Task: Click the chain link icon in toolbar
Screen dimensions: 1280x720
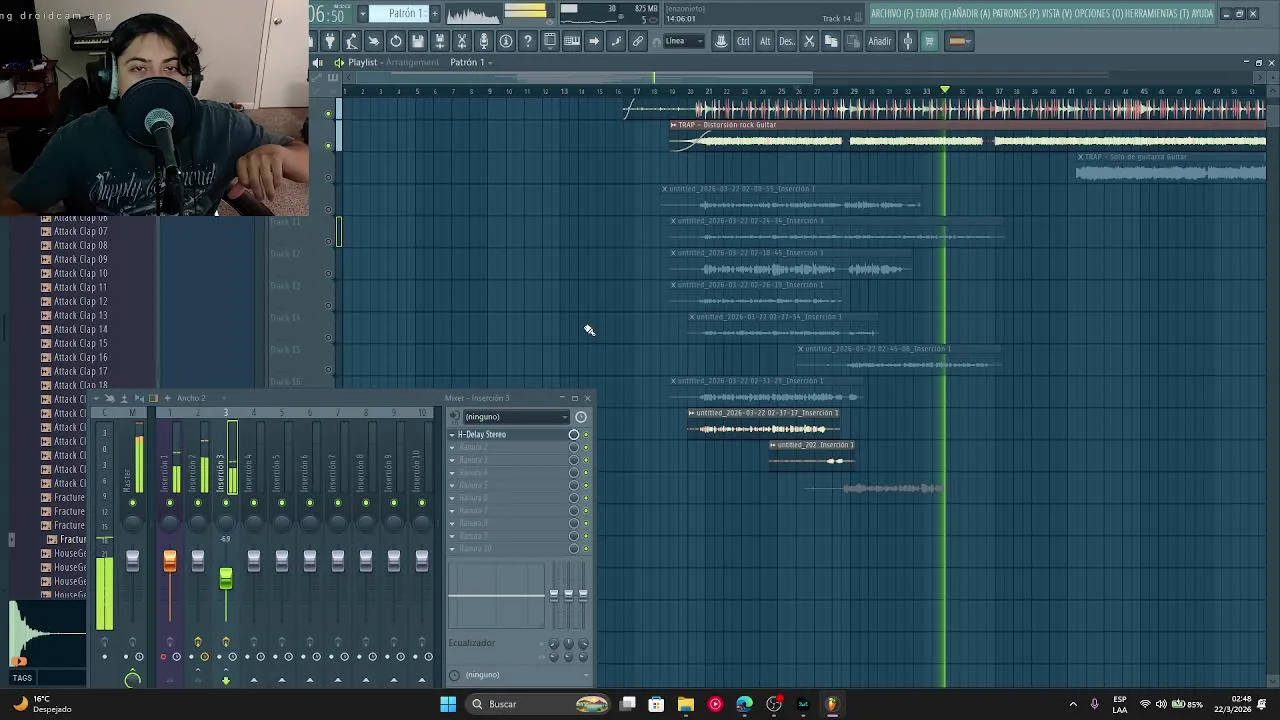Action: coord(638,41)
